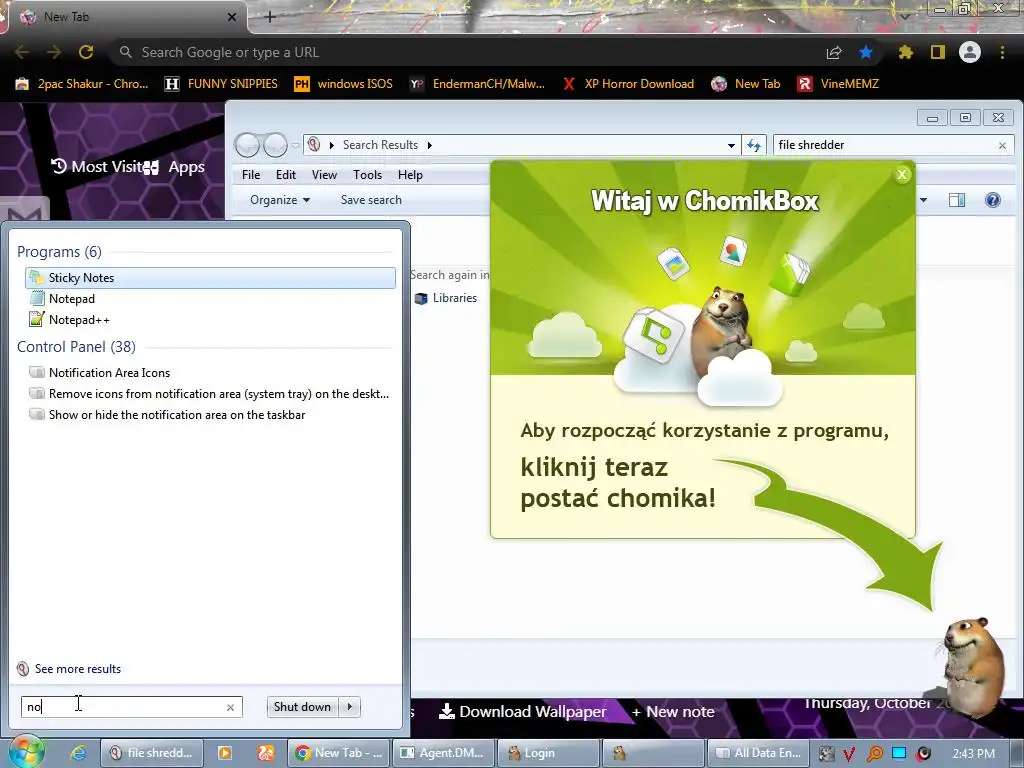Expand the Shut down options arrow
This screenshot has width=1024, height=768.
tap(349, 707)
